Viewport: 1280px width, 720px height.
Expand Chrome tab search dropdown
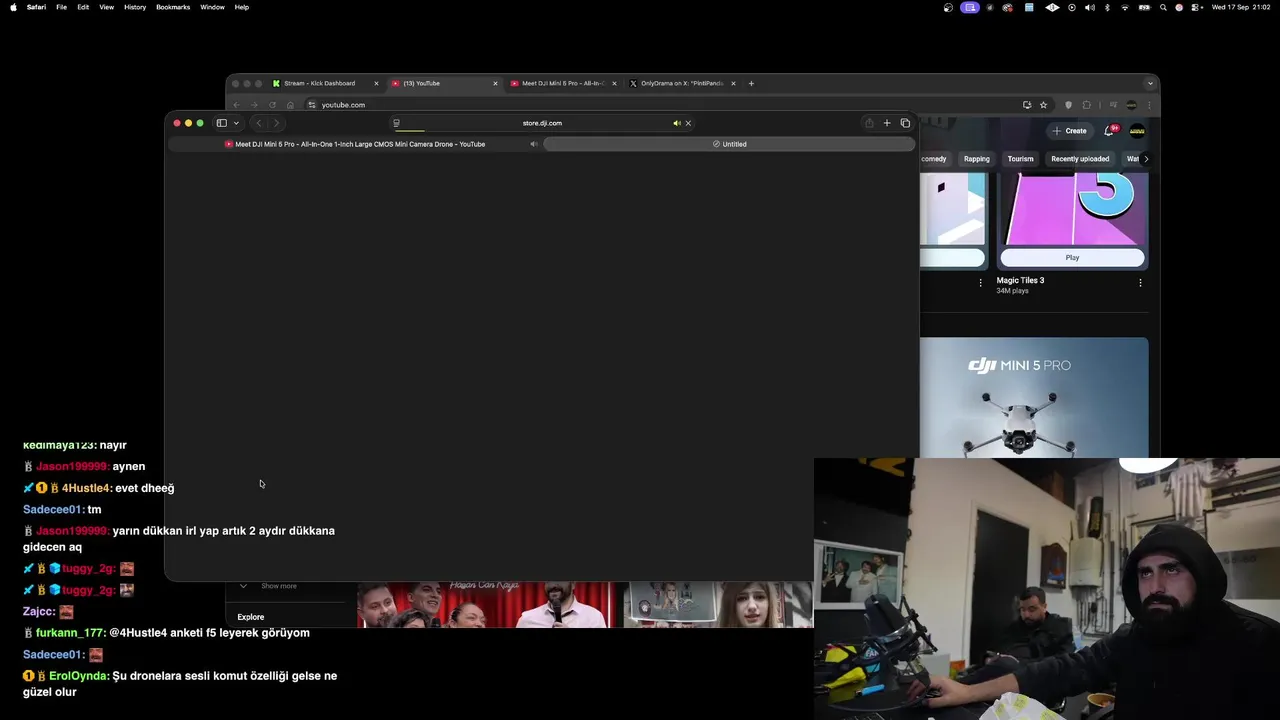[x=1151, y=83]
